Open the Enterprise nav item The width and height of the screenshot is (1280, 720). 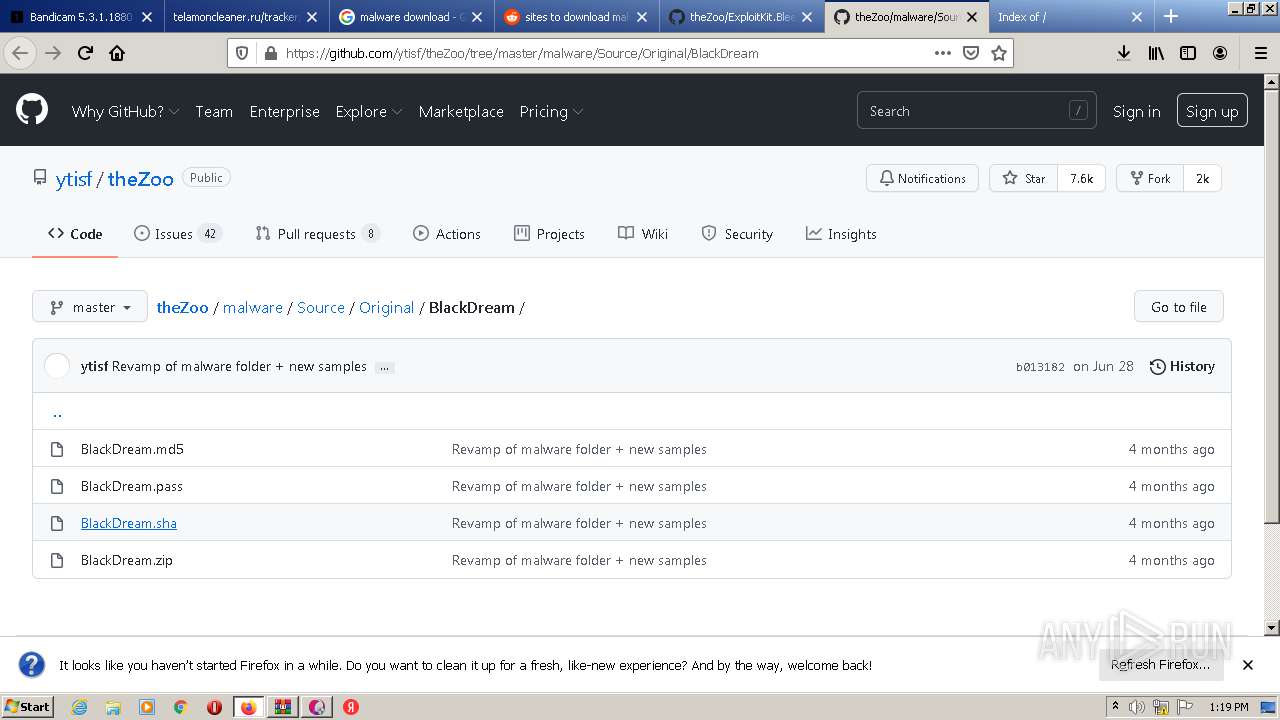coord(285,111)
